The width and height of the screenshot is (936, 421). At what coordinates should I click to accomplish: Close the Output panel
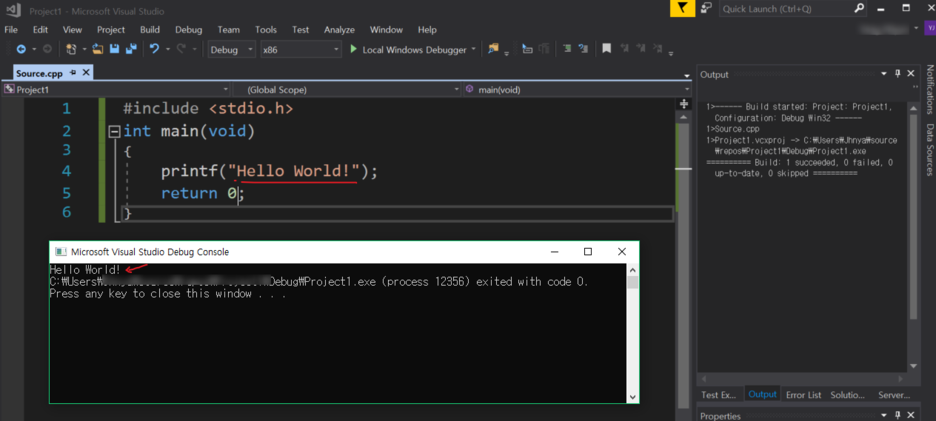(911, 74)
